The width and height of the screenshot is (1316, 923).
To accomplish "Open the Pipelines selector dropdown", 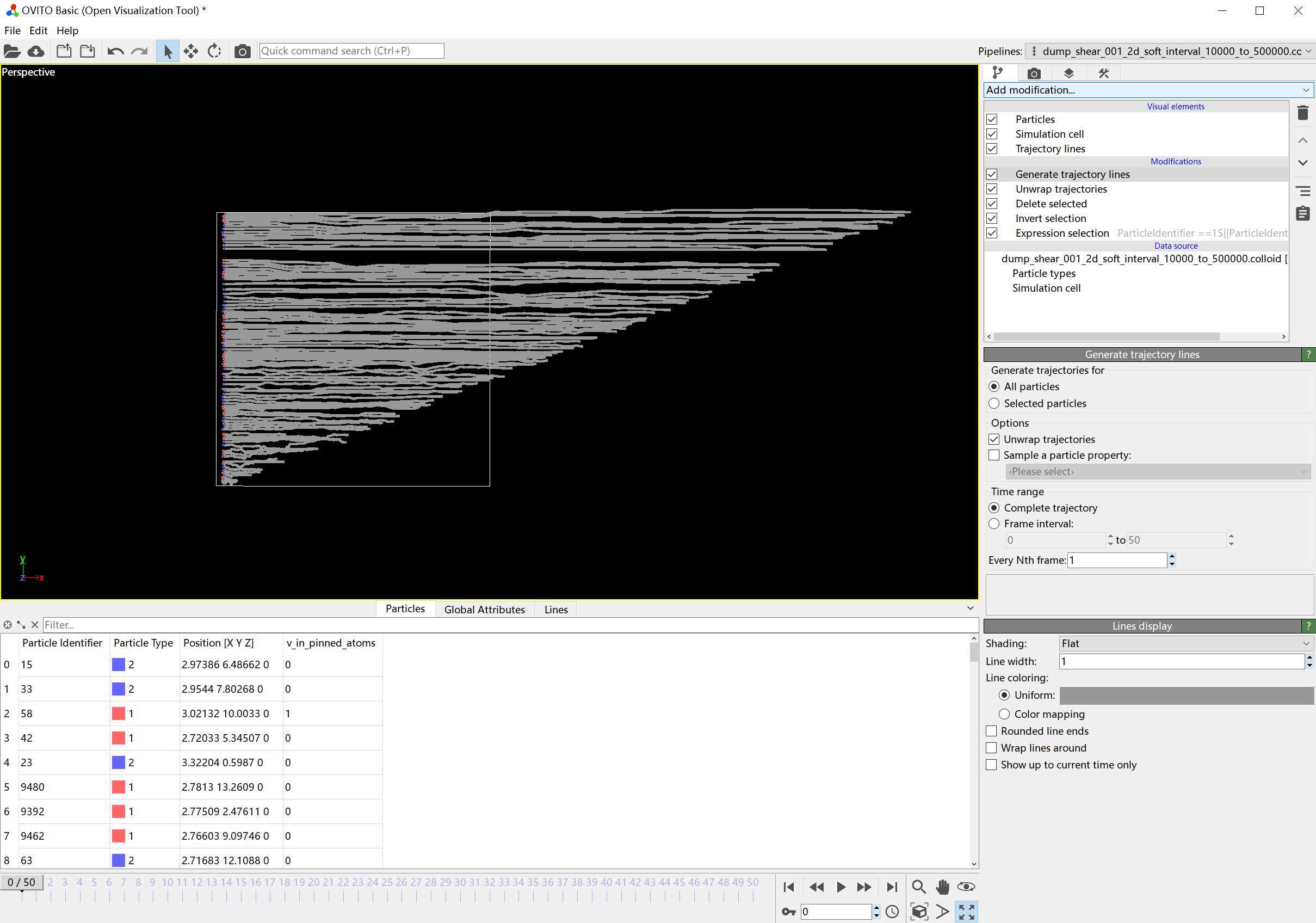I will tap(1170, 52).
